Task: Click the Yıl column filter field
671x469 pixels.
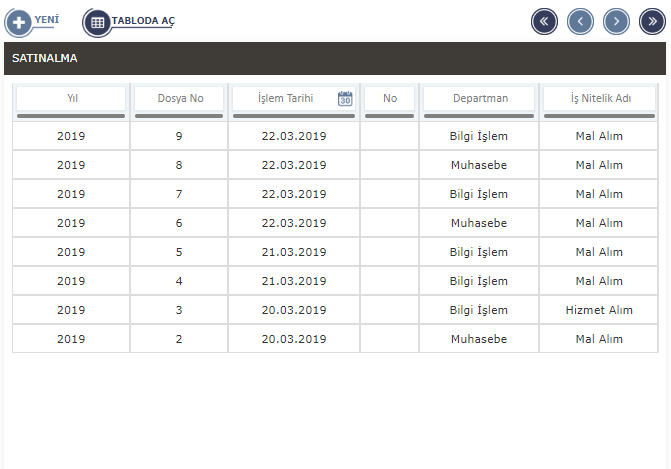Action: click(x=71, y=98)
